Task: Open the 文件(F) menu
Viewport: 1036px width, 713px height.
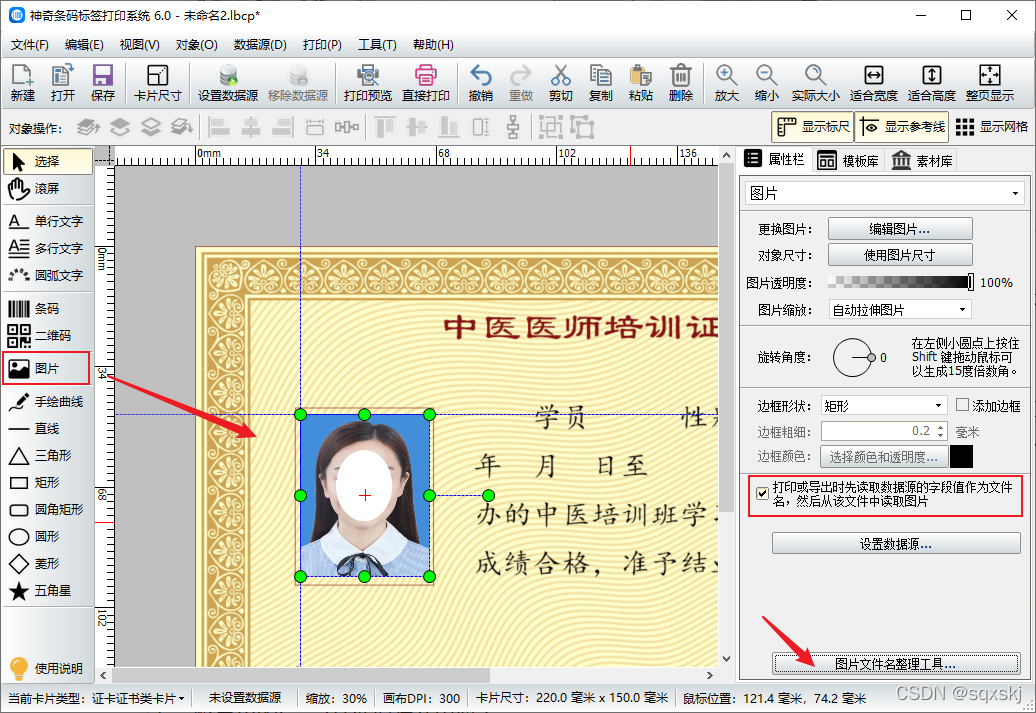Action: tap(30, 45)
